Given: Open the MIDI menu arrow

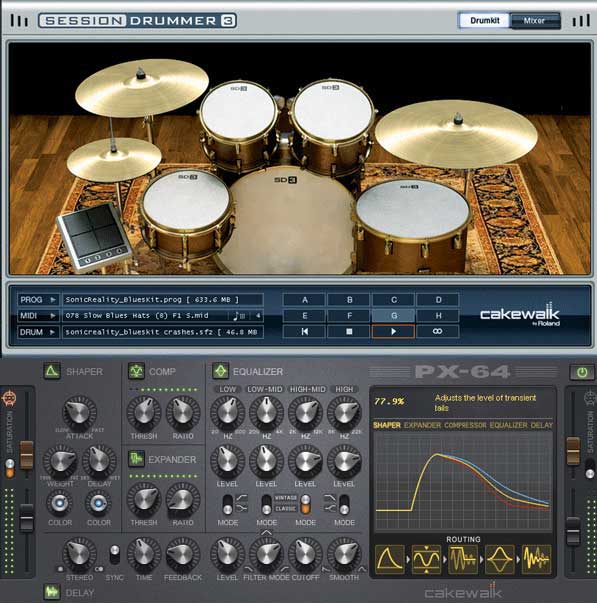Looking at the screenshot, I should [53, 316].
